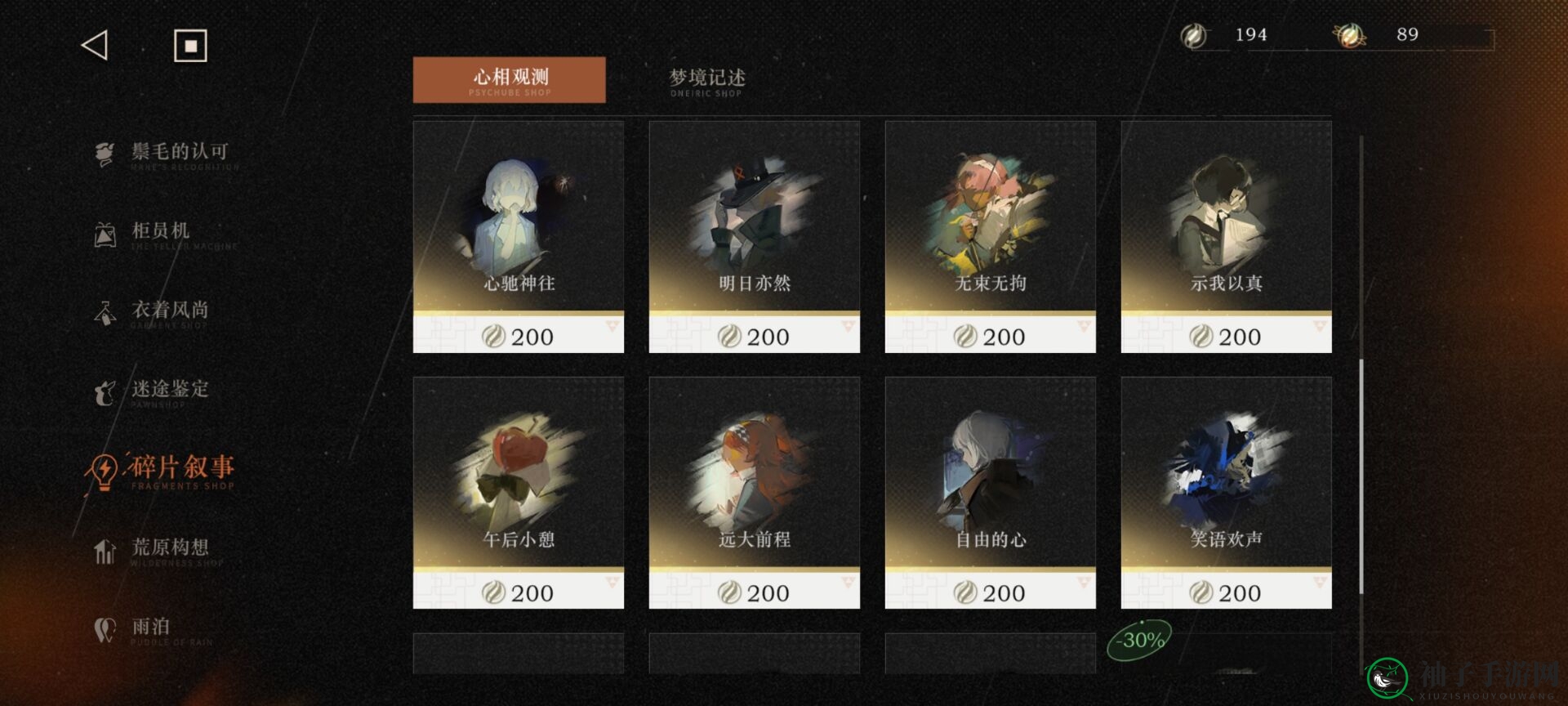The height and width of the screenshot is (706, 1568).
Task: Tap the 194 currency counter icon
Action: coord(1194,35)
